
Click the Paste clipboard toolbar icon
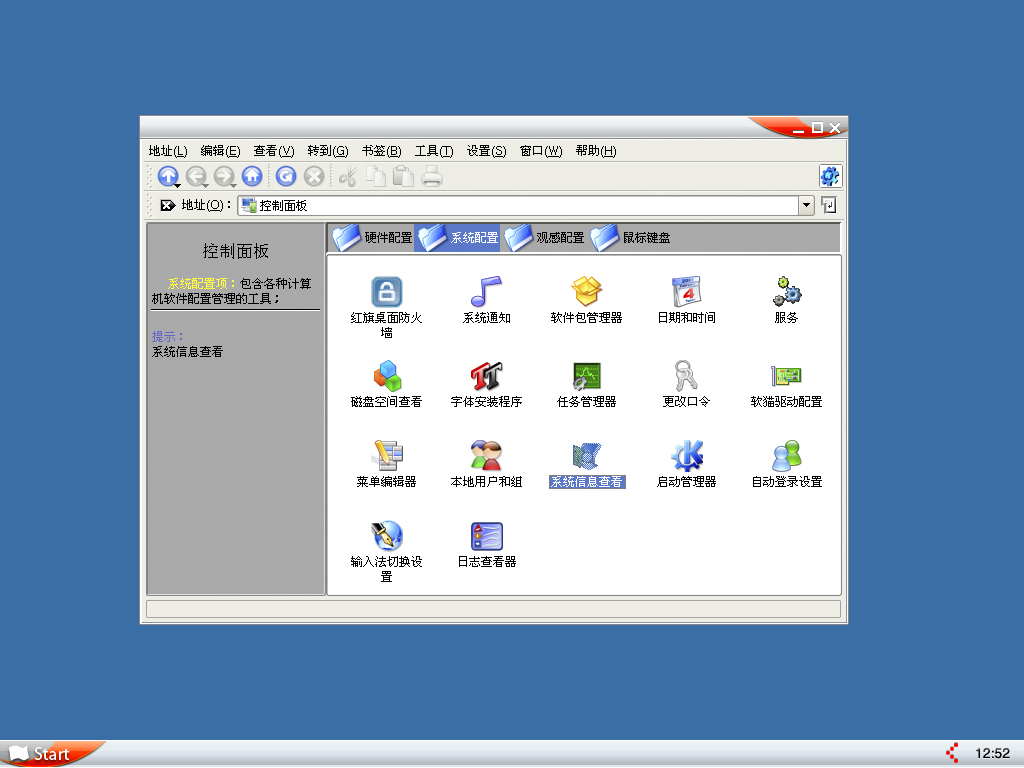[x=404, y=176]
